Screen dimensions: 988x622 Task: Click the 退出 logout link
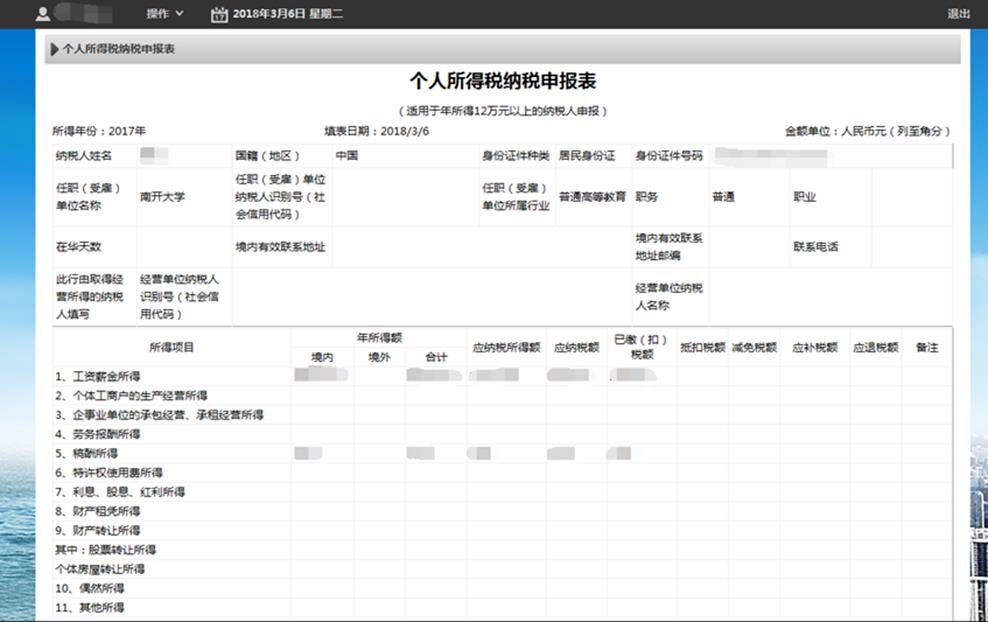coord(958,14)
